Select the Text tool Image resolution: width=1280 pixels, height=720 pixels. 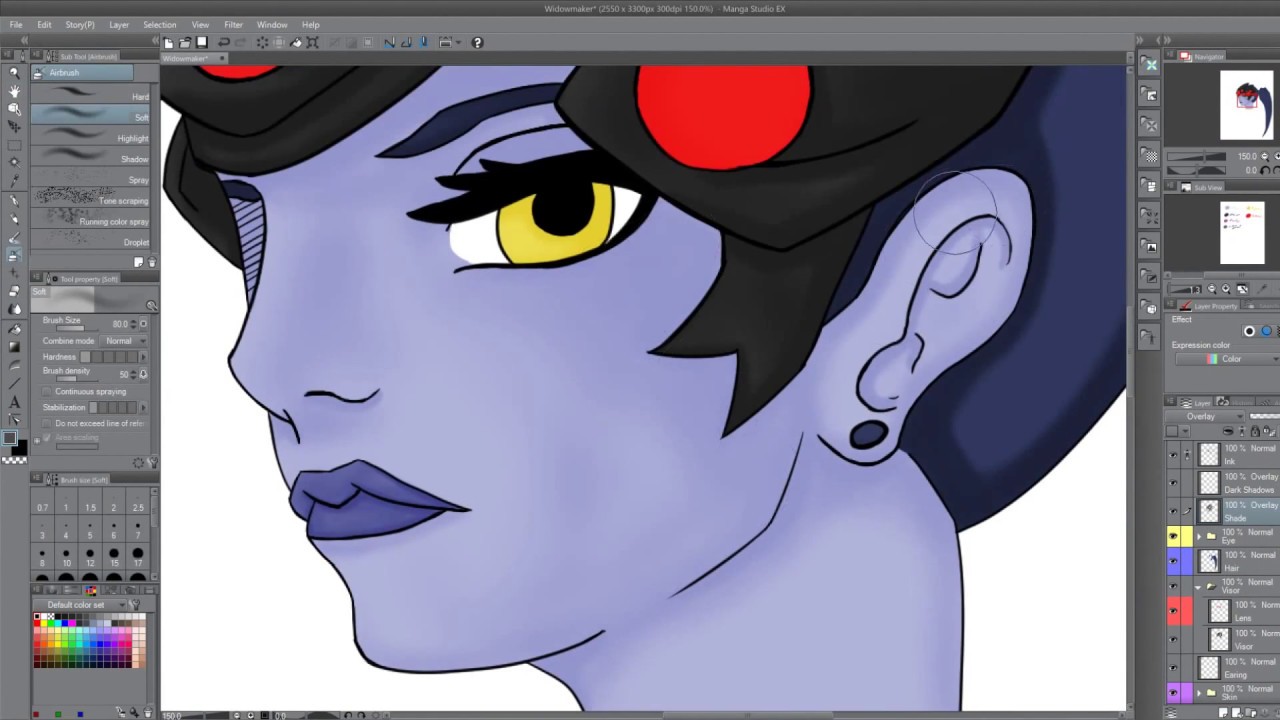(x=14, y=402)
